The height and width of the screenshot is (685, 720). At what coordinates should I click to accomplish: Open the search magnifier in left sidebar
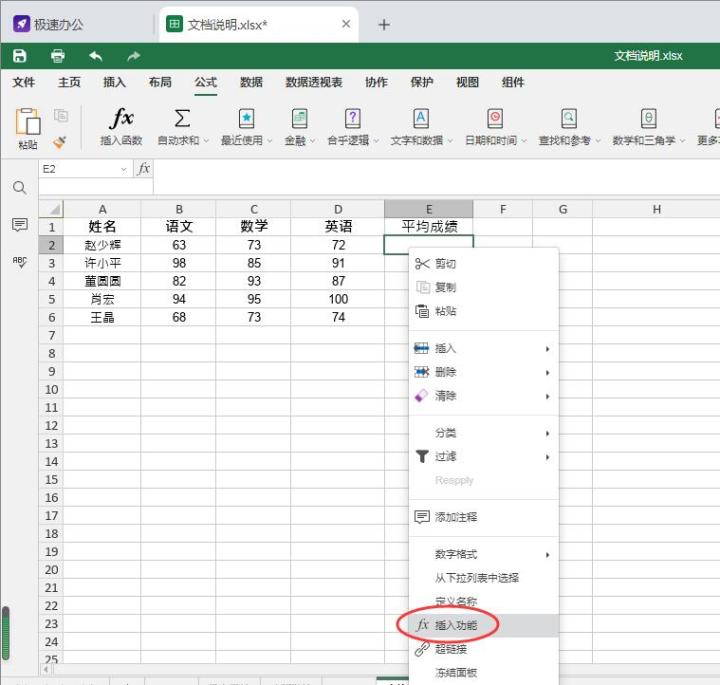(x=19, y=187)
